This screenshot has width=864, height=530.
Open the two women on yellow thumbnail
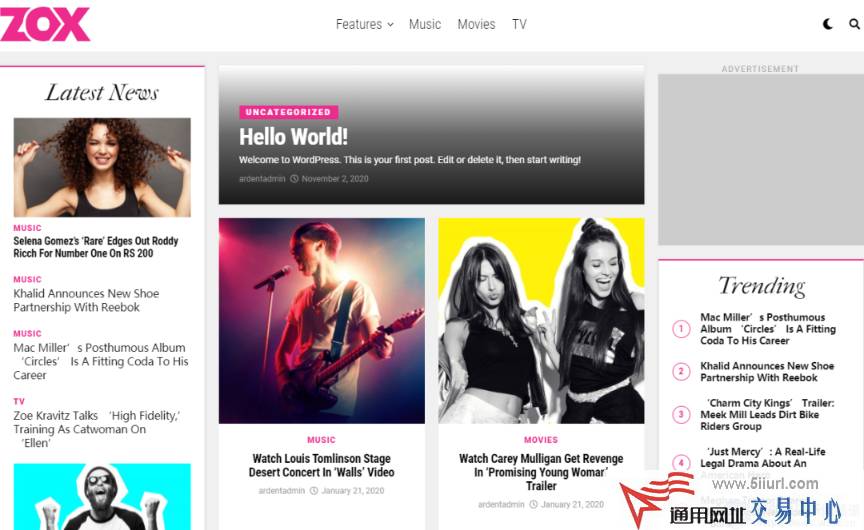[x=541, y=321]
